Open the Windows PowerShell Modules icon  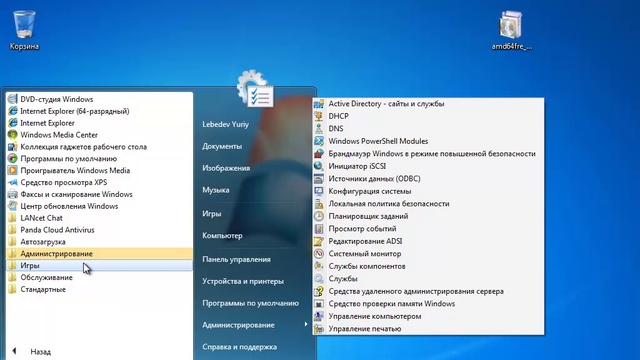coord(319,141)
